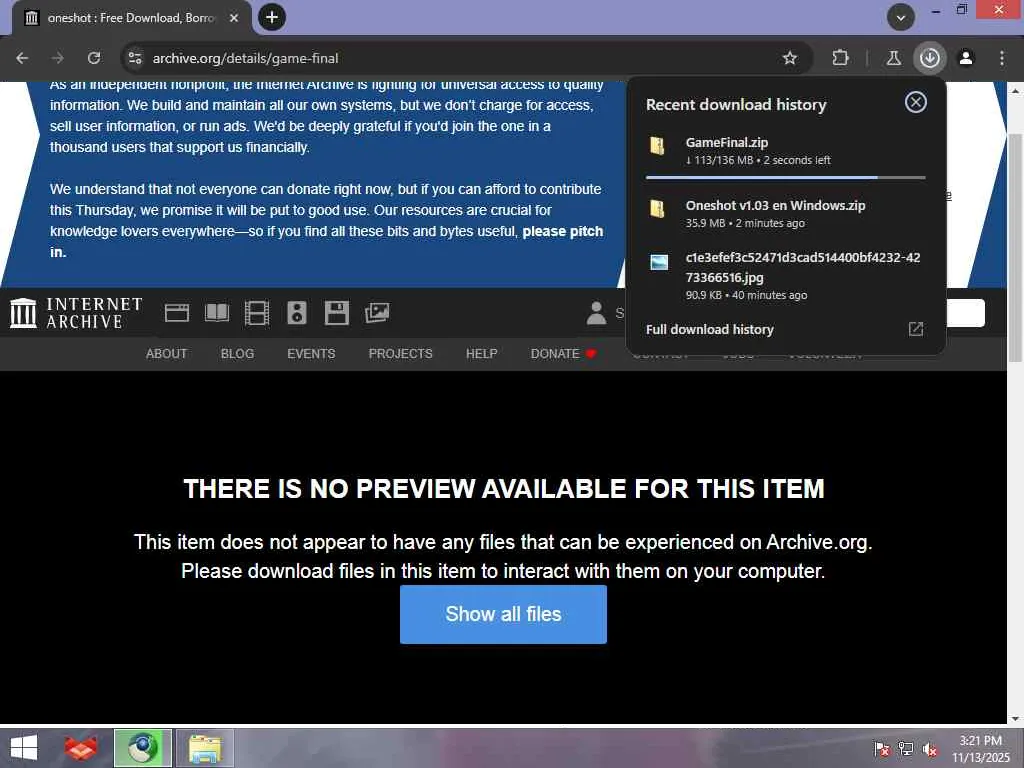Screen dimensions: 1024x768
Task: Open the tab search dropdown arrow
Action: point(901,18)
